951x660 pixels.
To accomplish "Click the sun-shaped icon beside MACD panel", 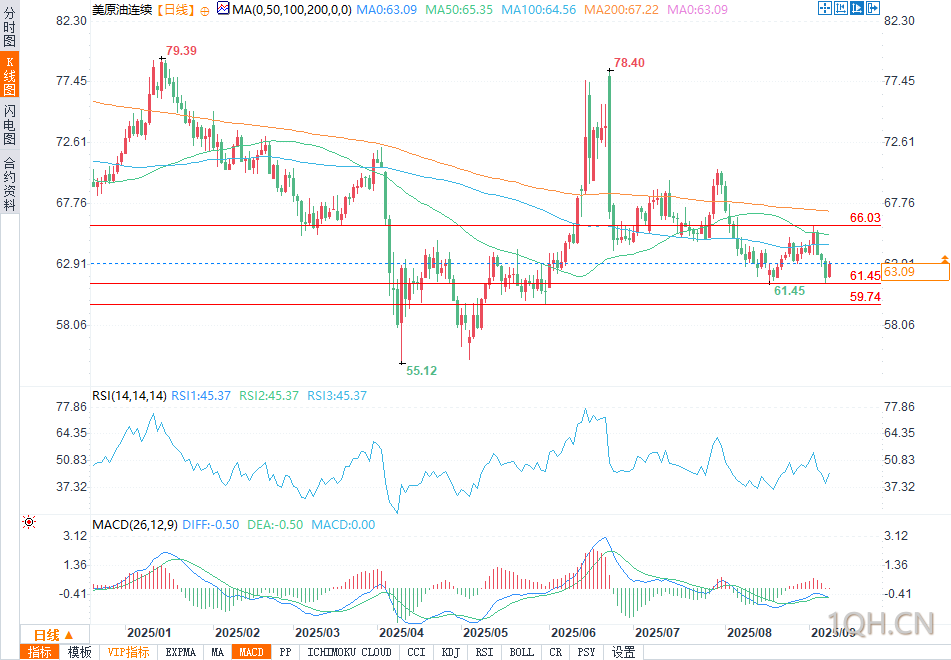I will click(28, 523).
